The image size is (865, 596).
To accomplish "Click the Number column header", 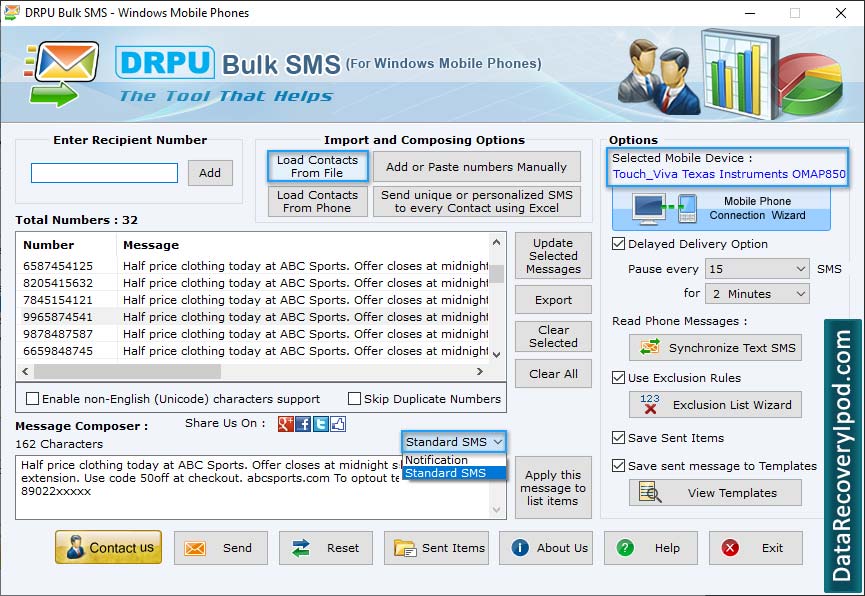I will coord(67,244).
